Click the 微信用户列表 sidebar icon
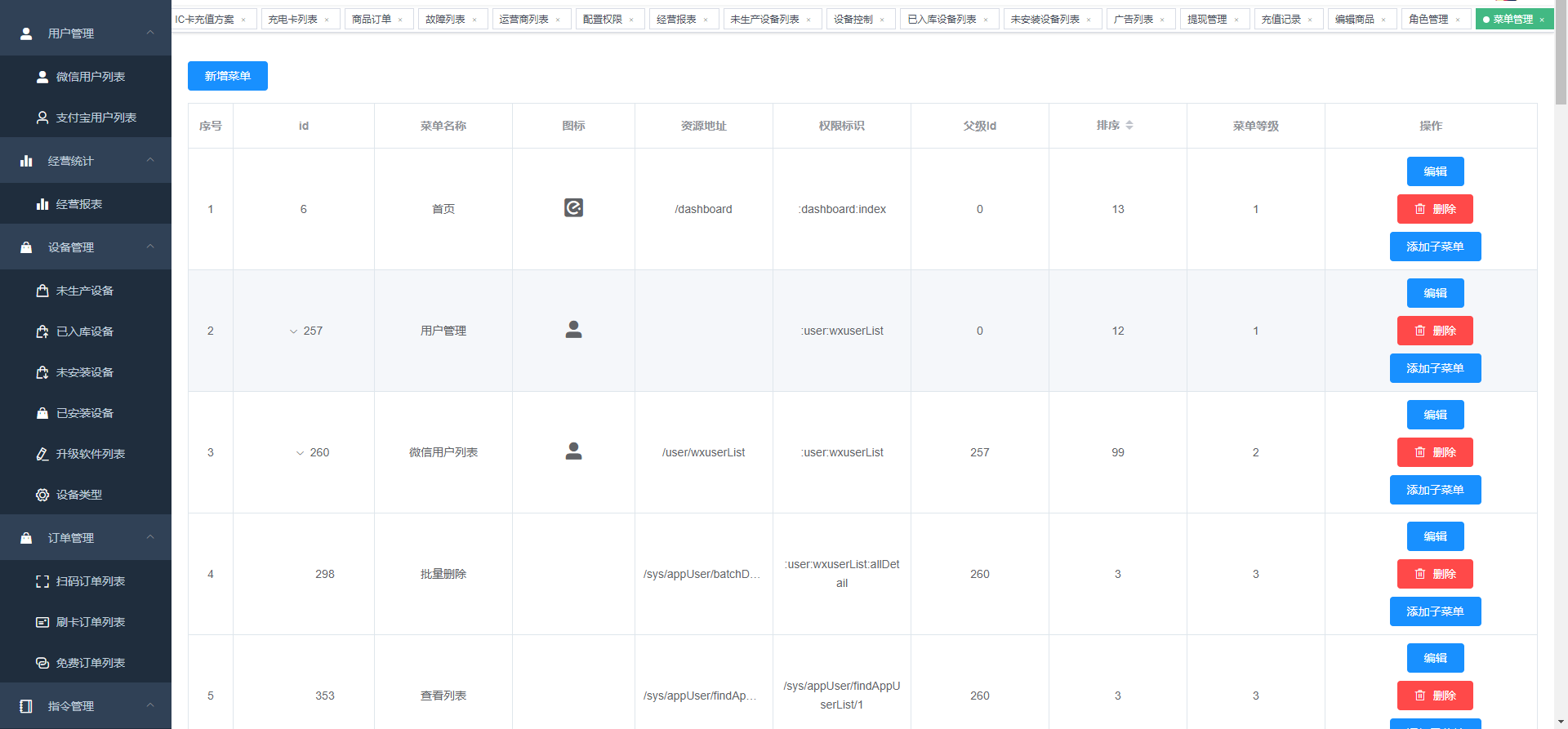The image size is (1568, 729). pos(42,77)
